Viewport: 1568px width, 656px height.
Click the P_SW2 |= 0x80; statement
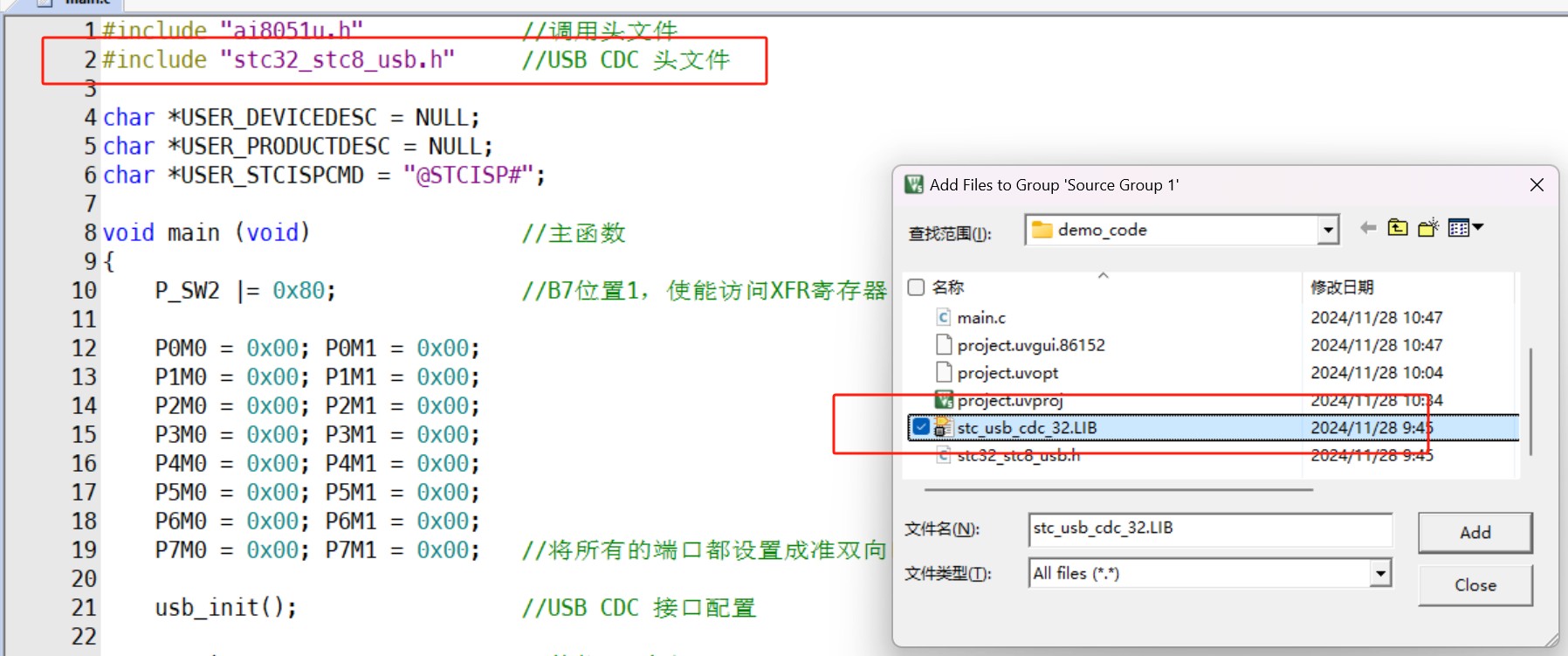[x=245, y=290]
